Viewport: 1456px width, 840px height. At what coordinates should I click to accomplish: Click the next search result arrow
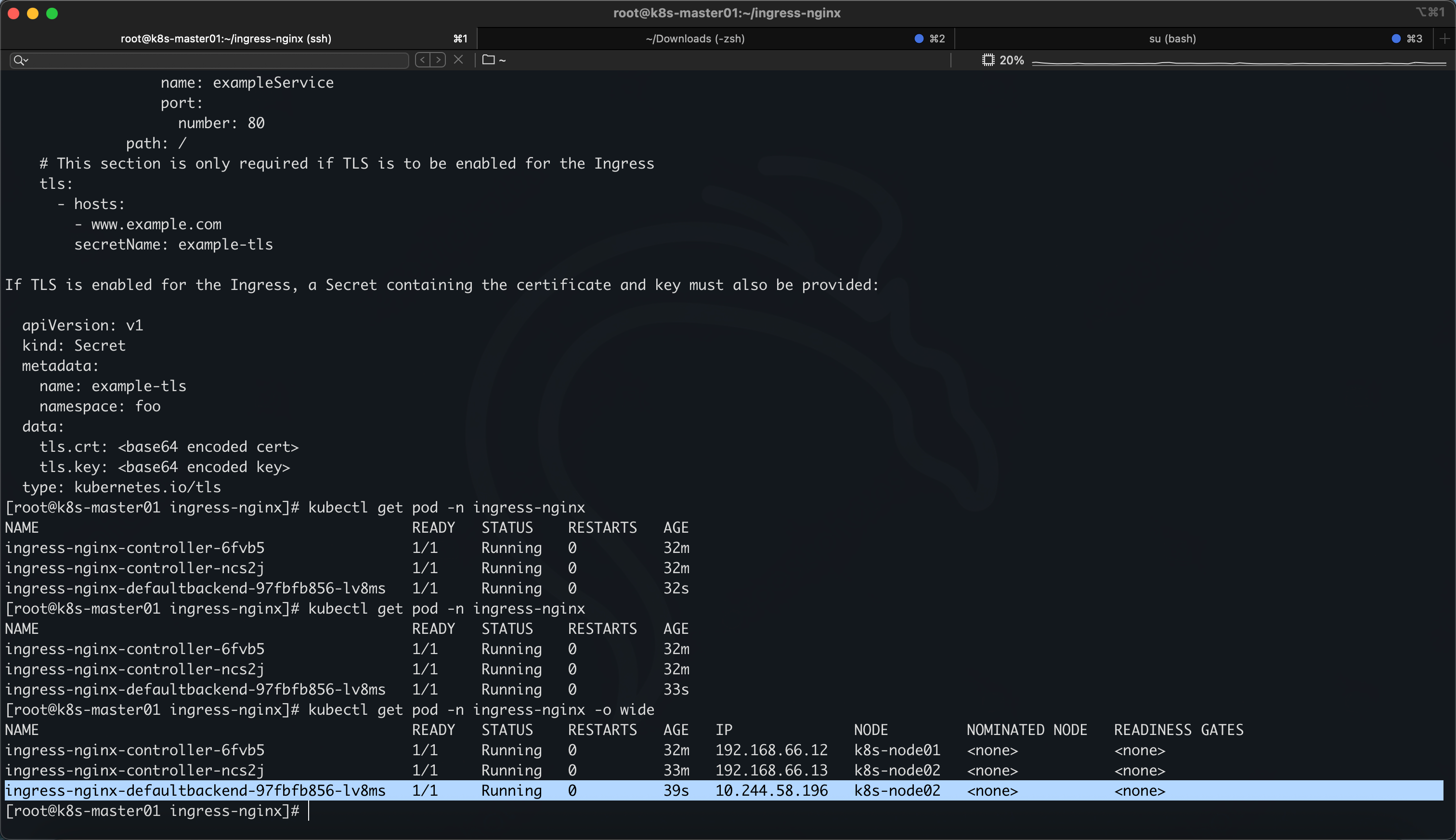[x=438, y=60]
